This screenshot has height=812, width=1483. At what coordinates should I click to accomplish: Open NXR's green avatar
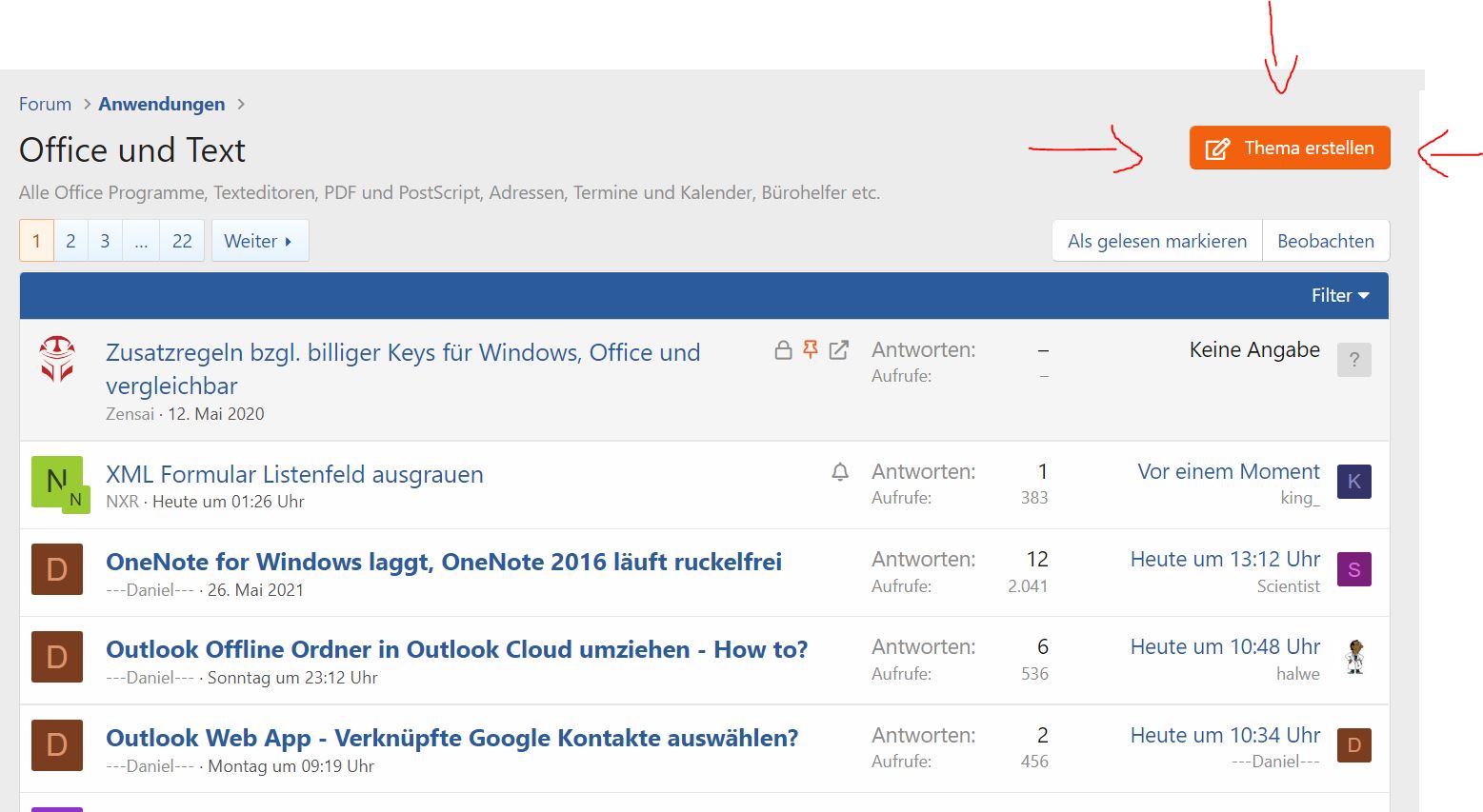pos(57,482)
